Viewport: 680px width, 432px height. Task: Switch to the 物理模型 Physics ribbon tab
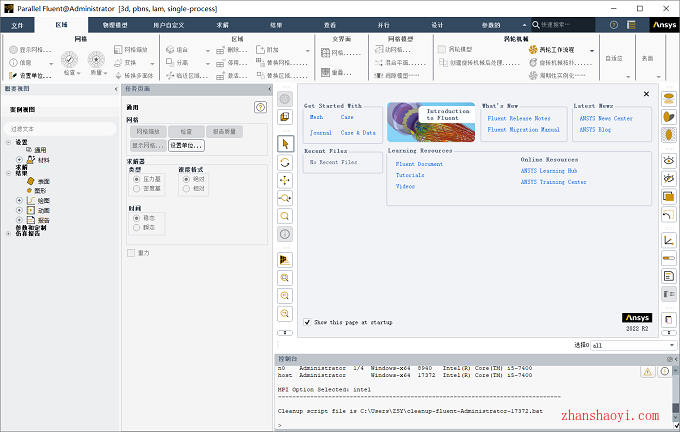[115, 25]
